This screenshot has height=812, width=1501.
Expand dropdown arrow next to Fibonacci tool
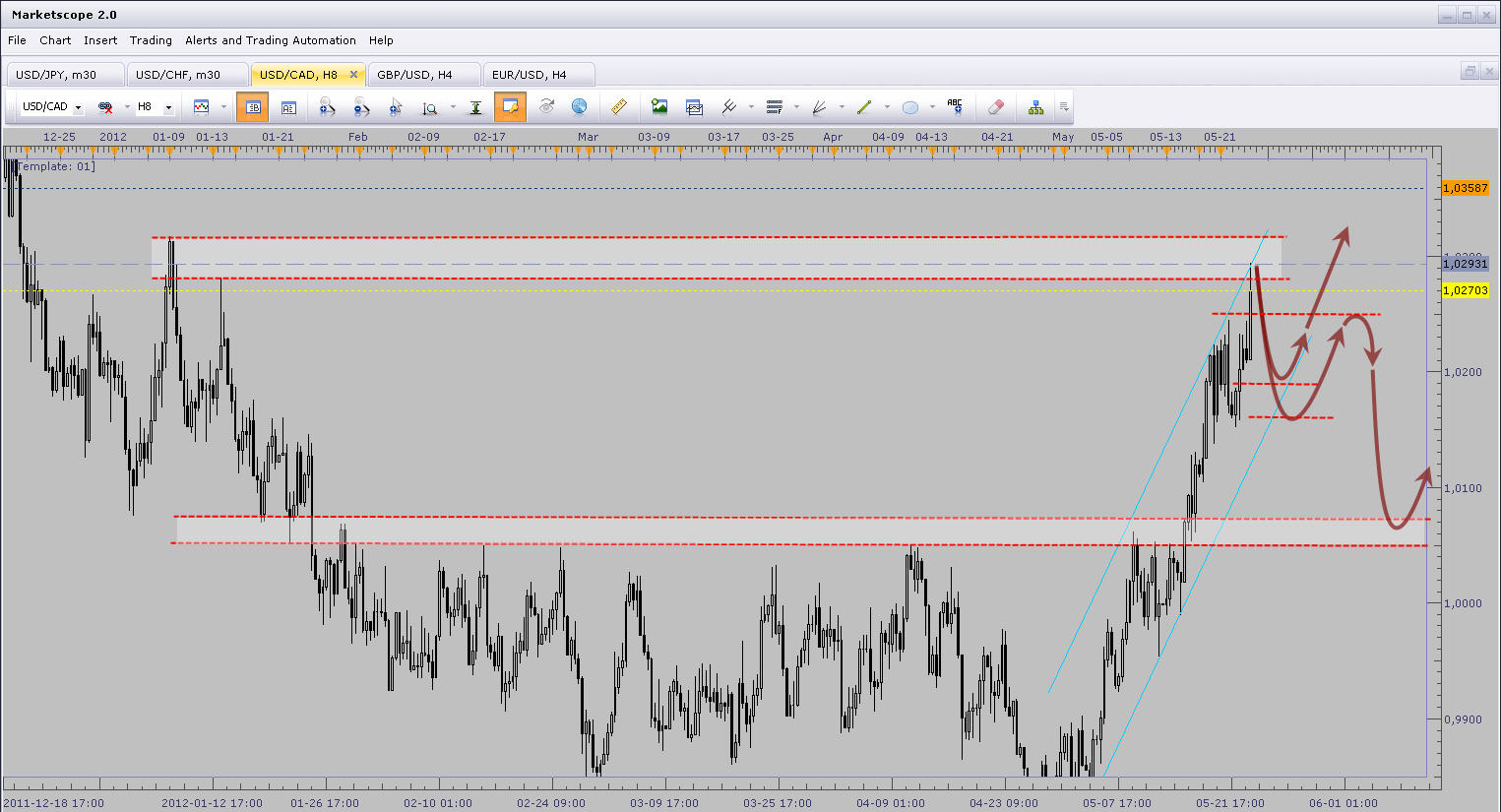point(796,107)
